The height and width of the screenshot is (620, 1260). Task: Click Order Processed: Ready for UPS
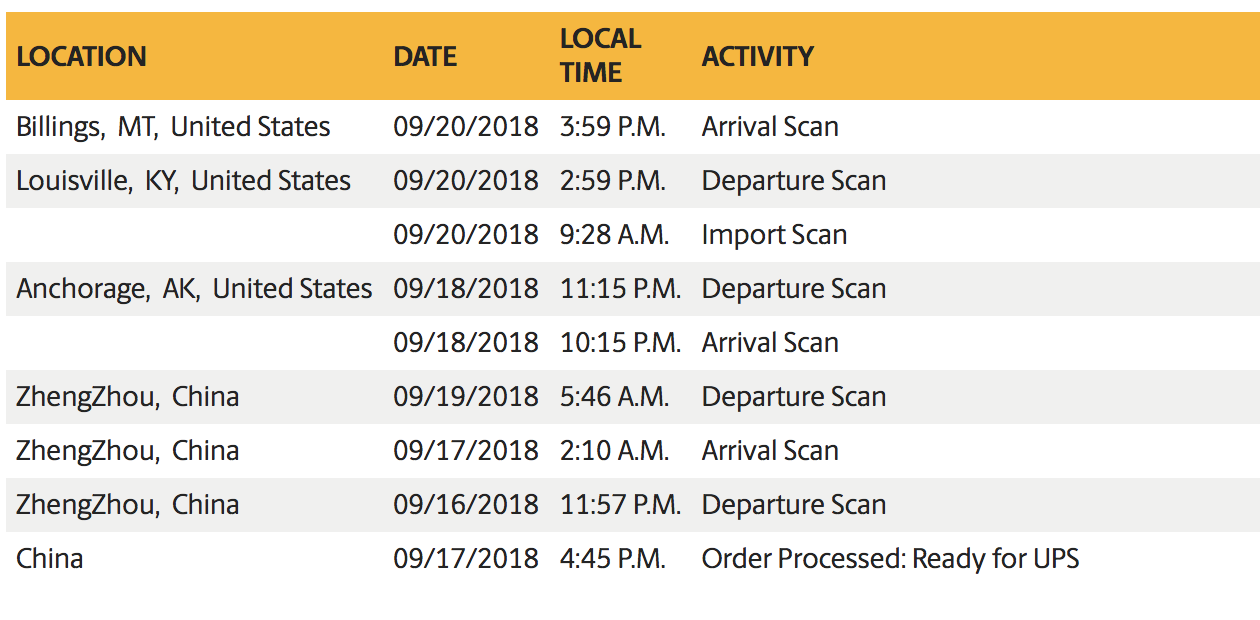pyautogui.click(x=890, y=559)
